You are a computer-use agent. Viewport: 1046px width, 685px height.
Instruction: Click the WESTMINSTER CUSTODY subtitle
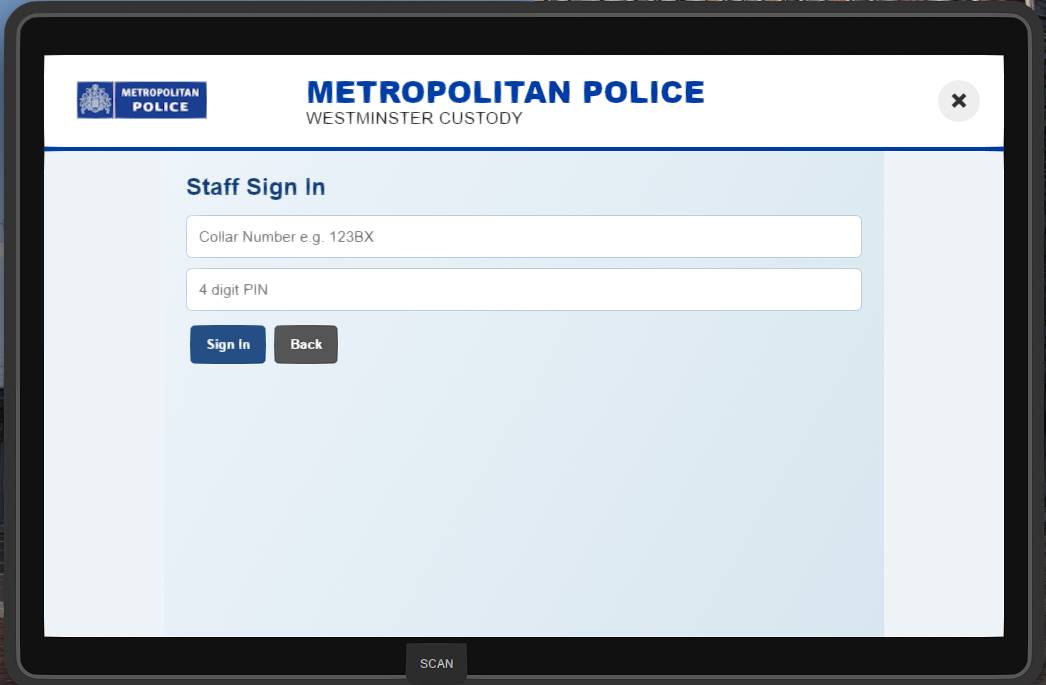point(414,118)
